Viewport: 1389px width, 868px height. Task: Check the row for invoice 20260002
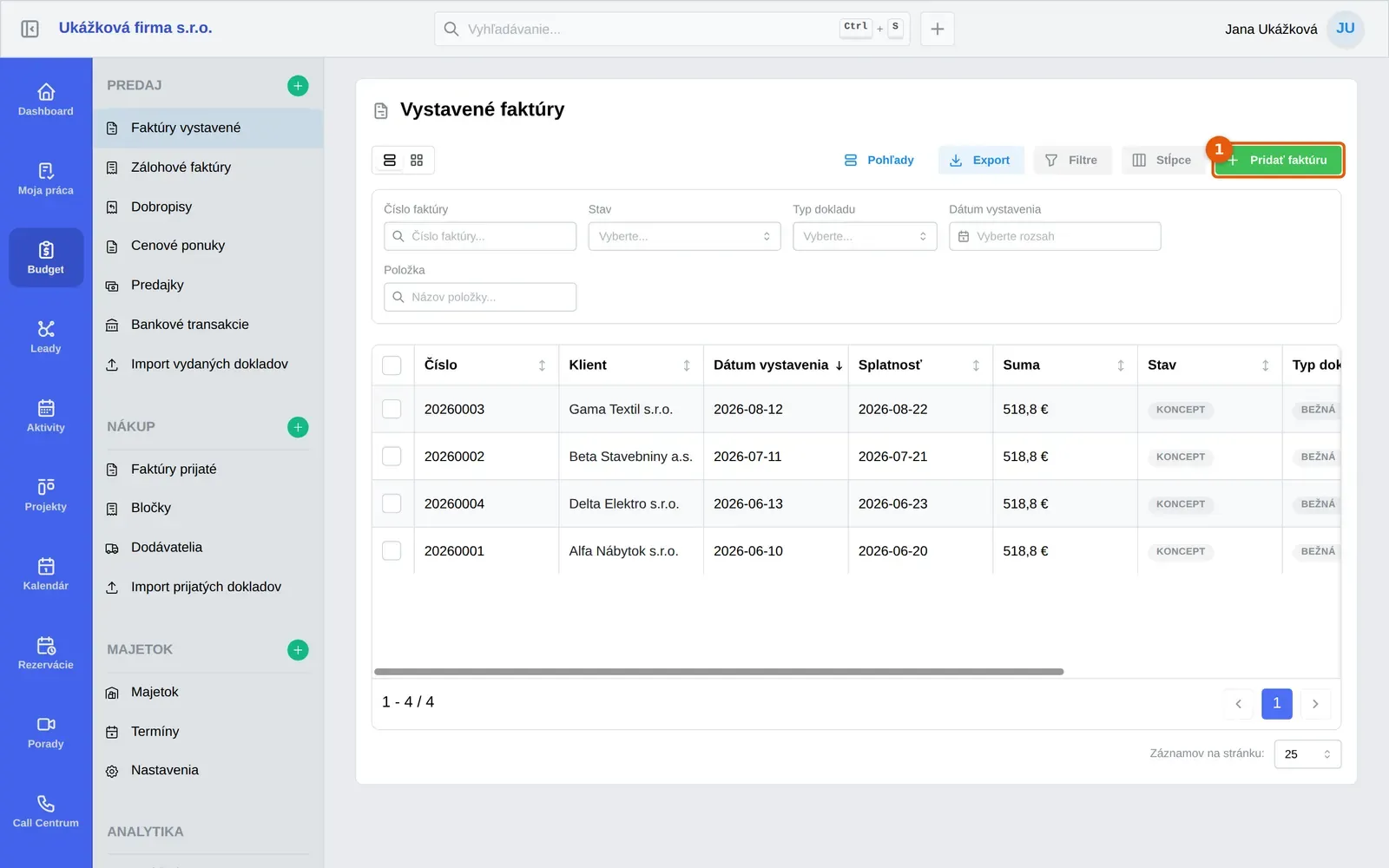392,457
